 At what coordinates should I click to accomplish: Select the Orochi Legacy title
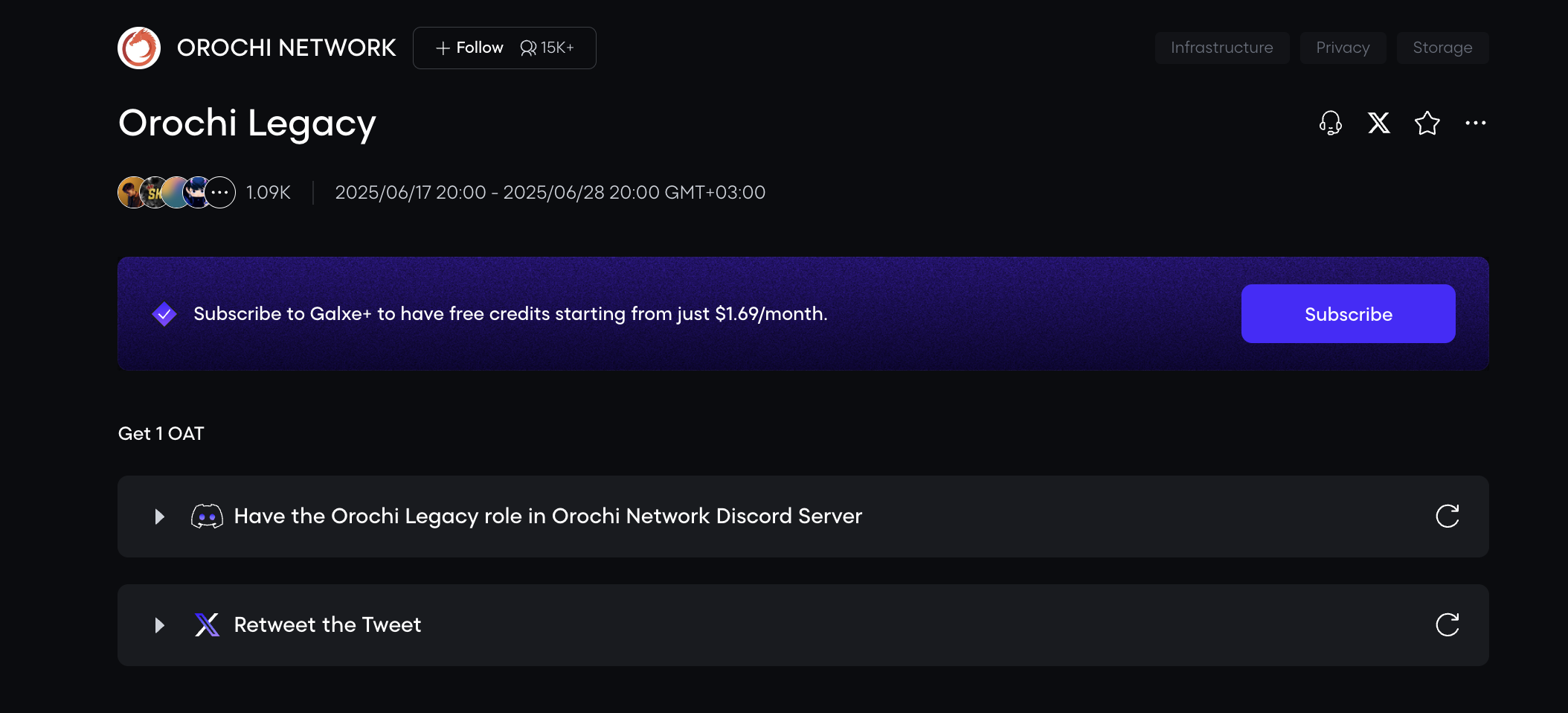point(247,124)
